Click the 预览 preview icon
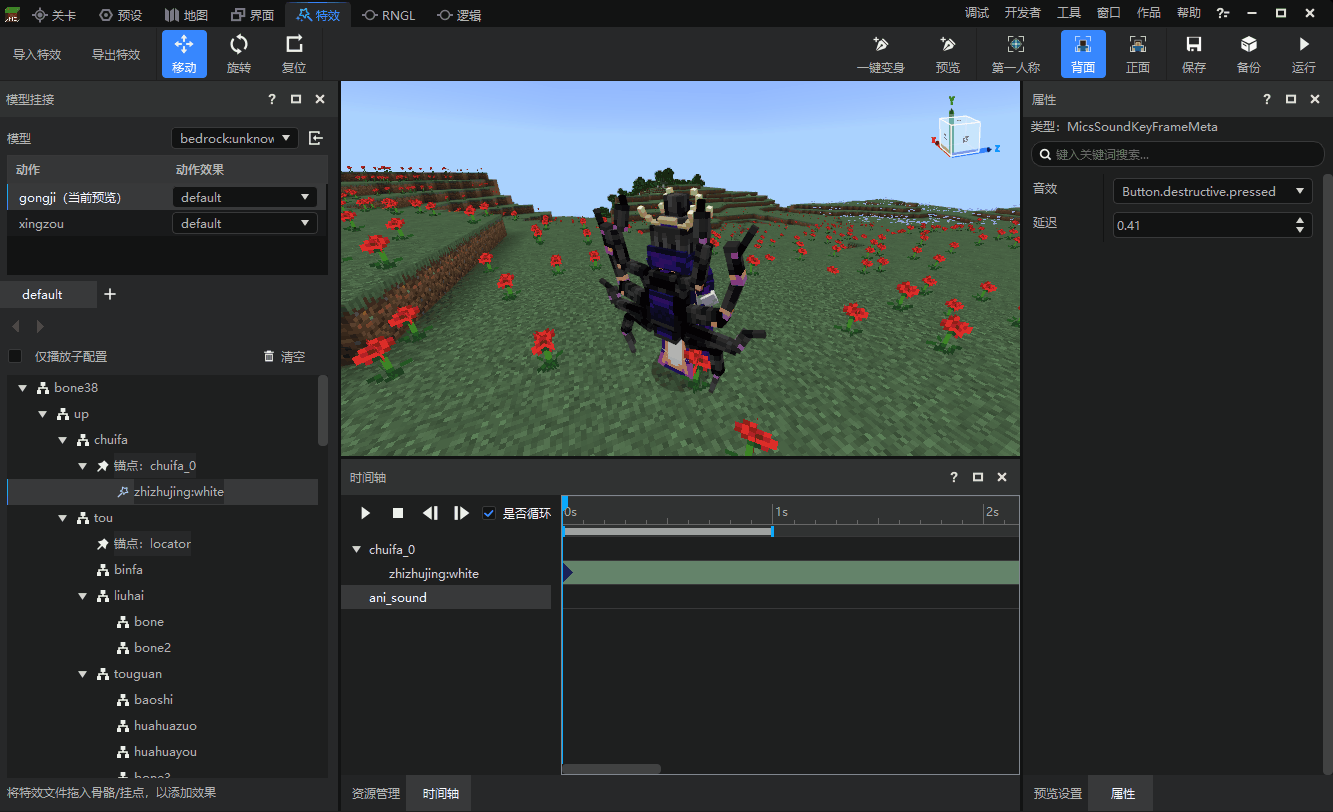 click(x=947, y=54)
